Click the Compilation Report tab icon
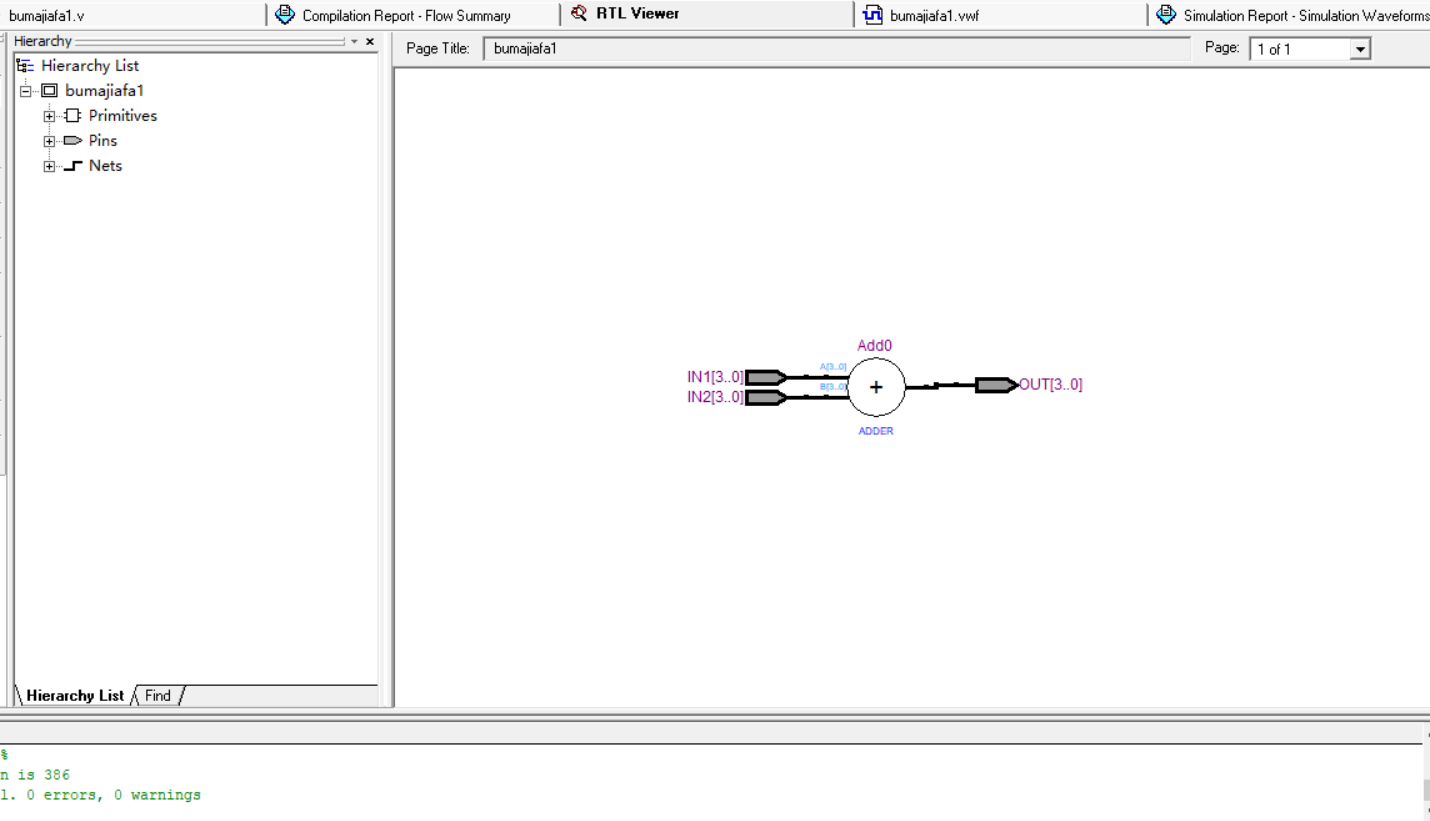 click(285, 15)
